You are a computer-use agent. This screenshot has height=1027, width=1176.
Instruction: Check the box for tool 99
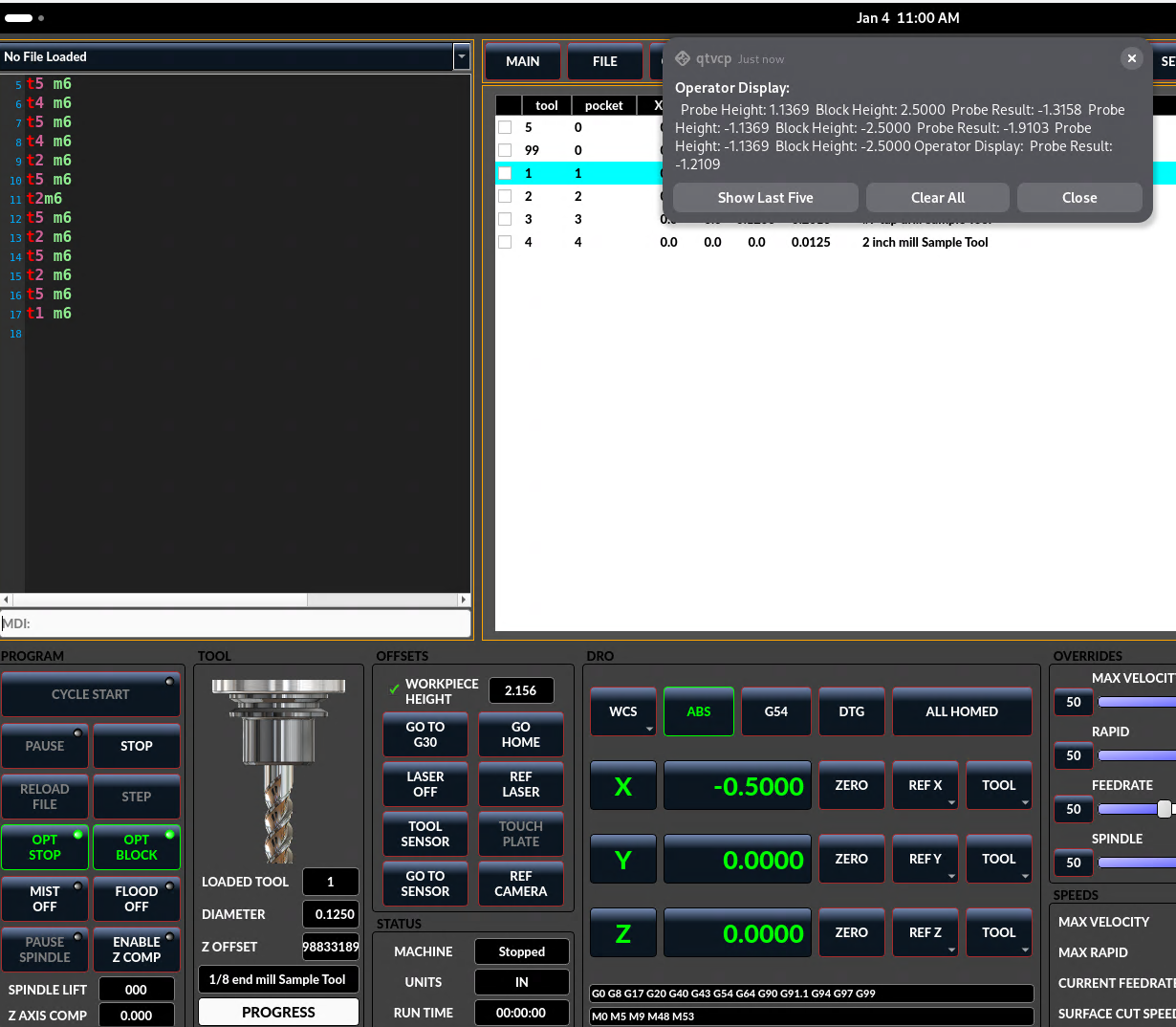click(505, 150)
